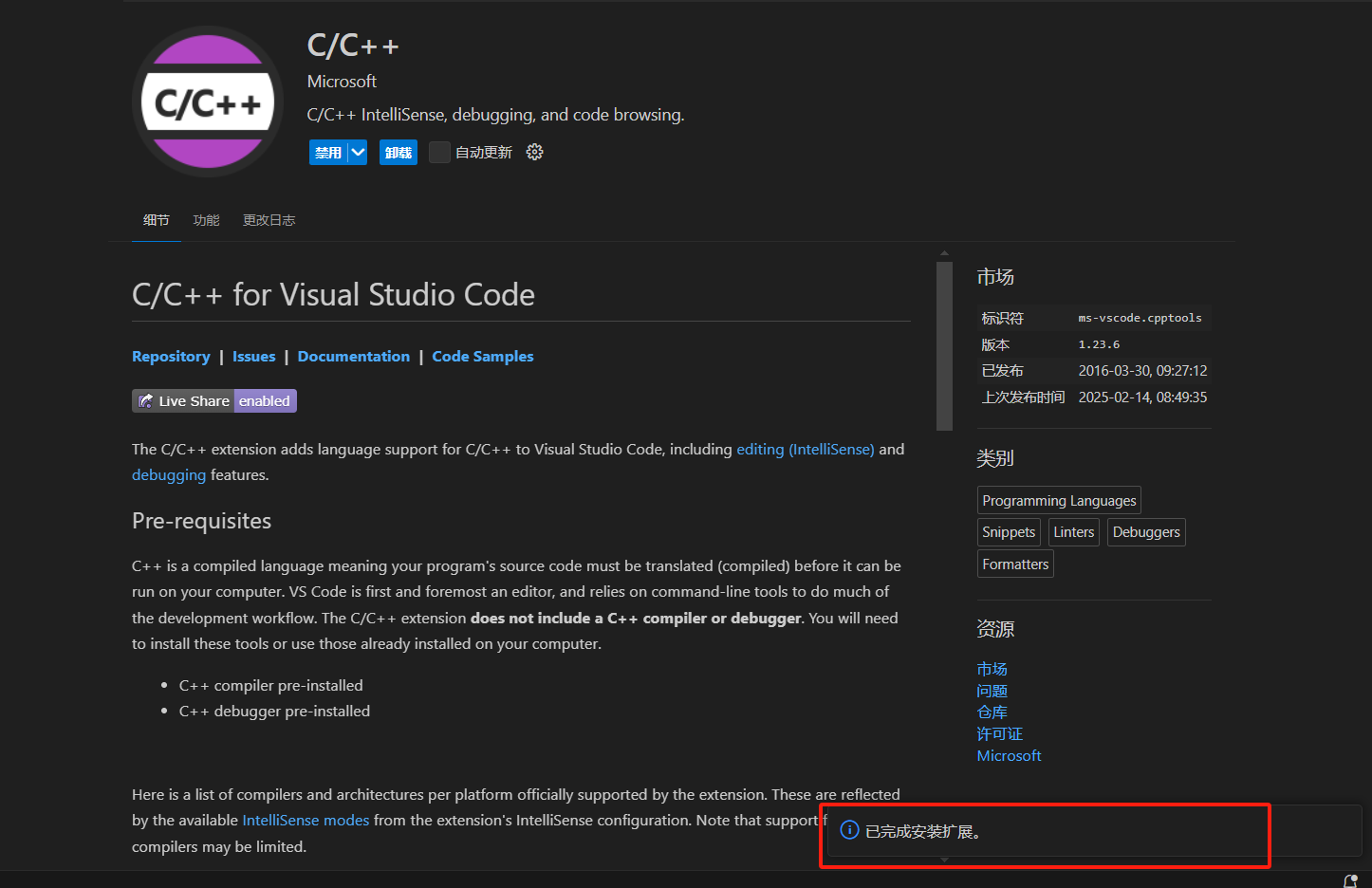This screenshot has width=1372, height=888.
Task: Click the Microsoft publisher name under title
Action: (x=342, y=82)
